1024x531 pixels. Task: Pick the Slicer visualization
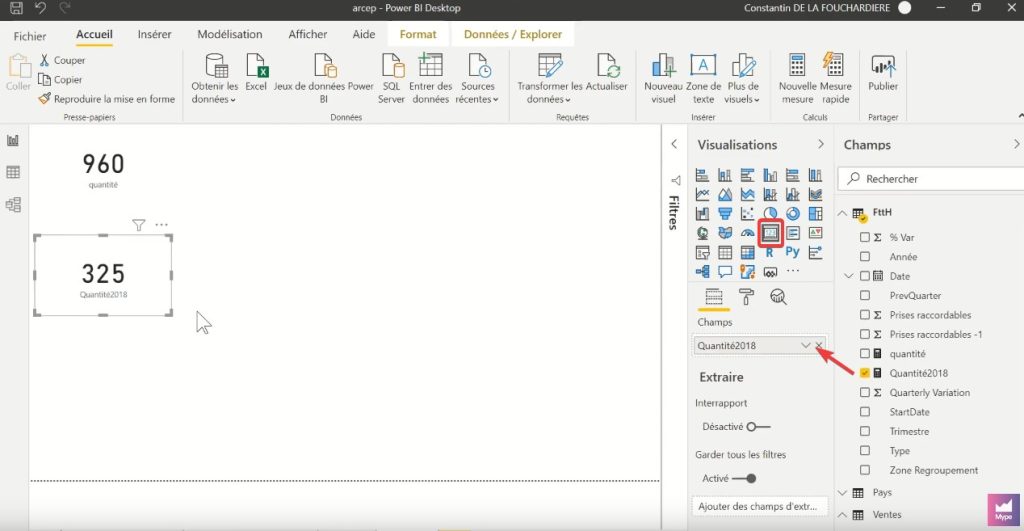(703, 253)
